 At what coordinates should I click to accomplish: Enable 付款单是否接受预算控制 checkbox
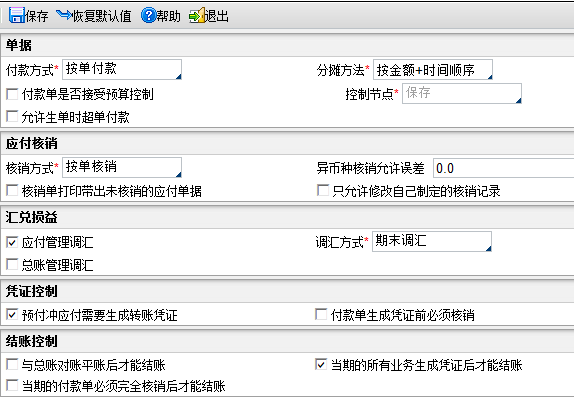[12, 94]
